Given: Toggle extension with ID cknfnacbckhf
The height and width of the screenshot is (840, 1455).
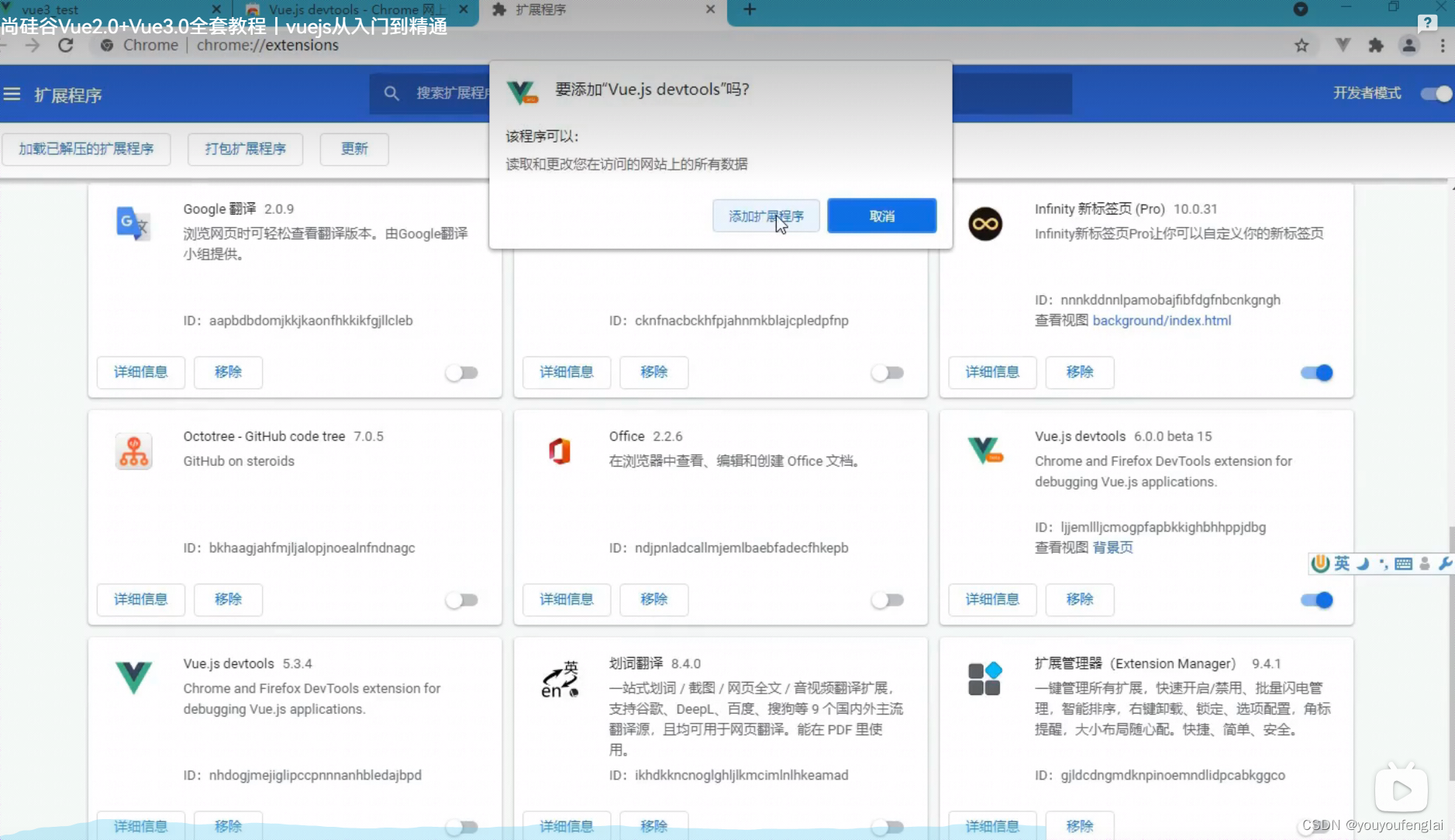Looking at the screenshot, I should coord(888,373).
